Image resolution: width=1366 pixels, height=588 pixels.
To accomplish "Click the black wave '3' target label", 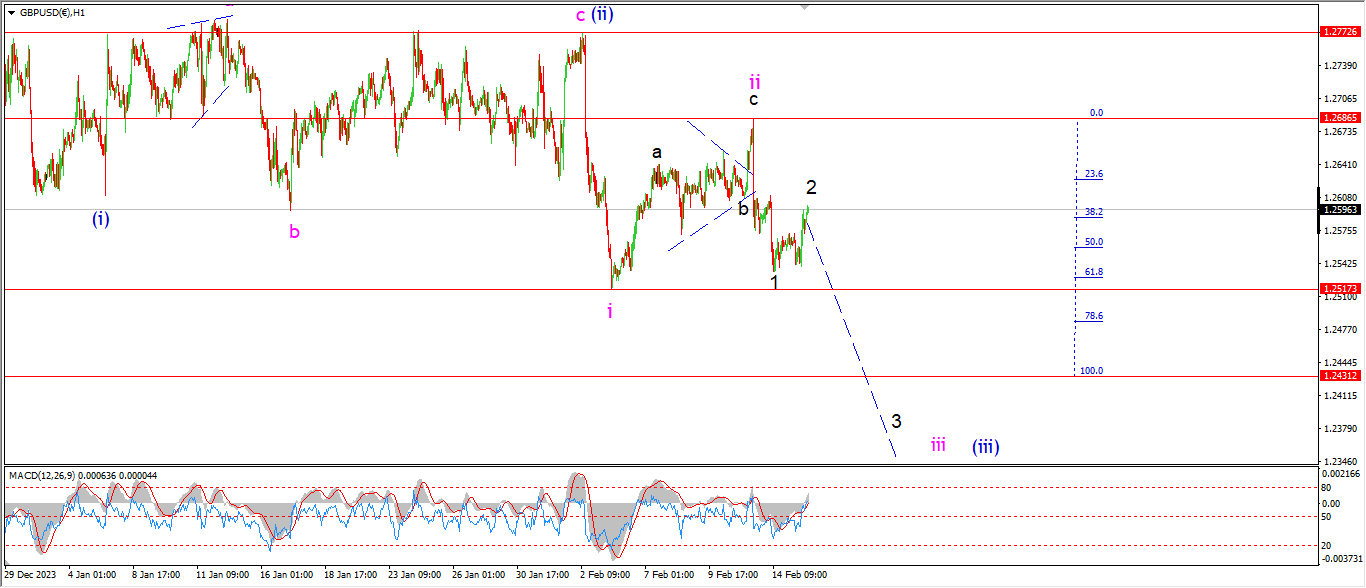I will tap(896, 421).
